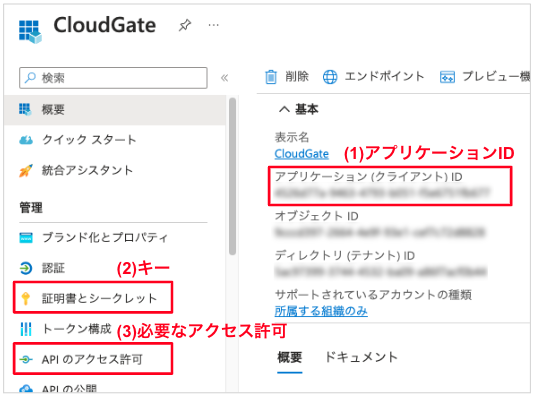
Task: Open the more options ellipsis menu
Action: (x=214, y=25)
